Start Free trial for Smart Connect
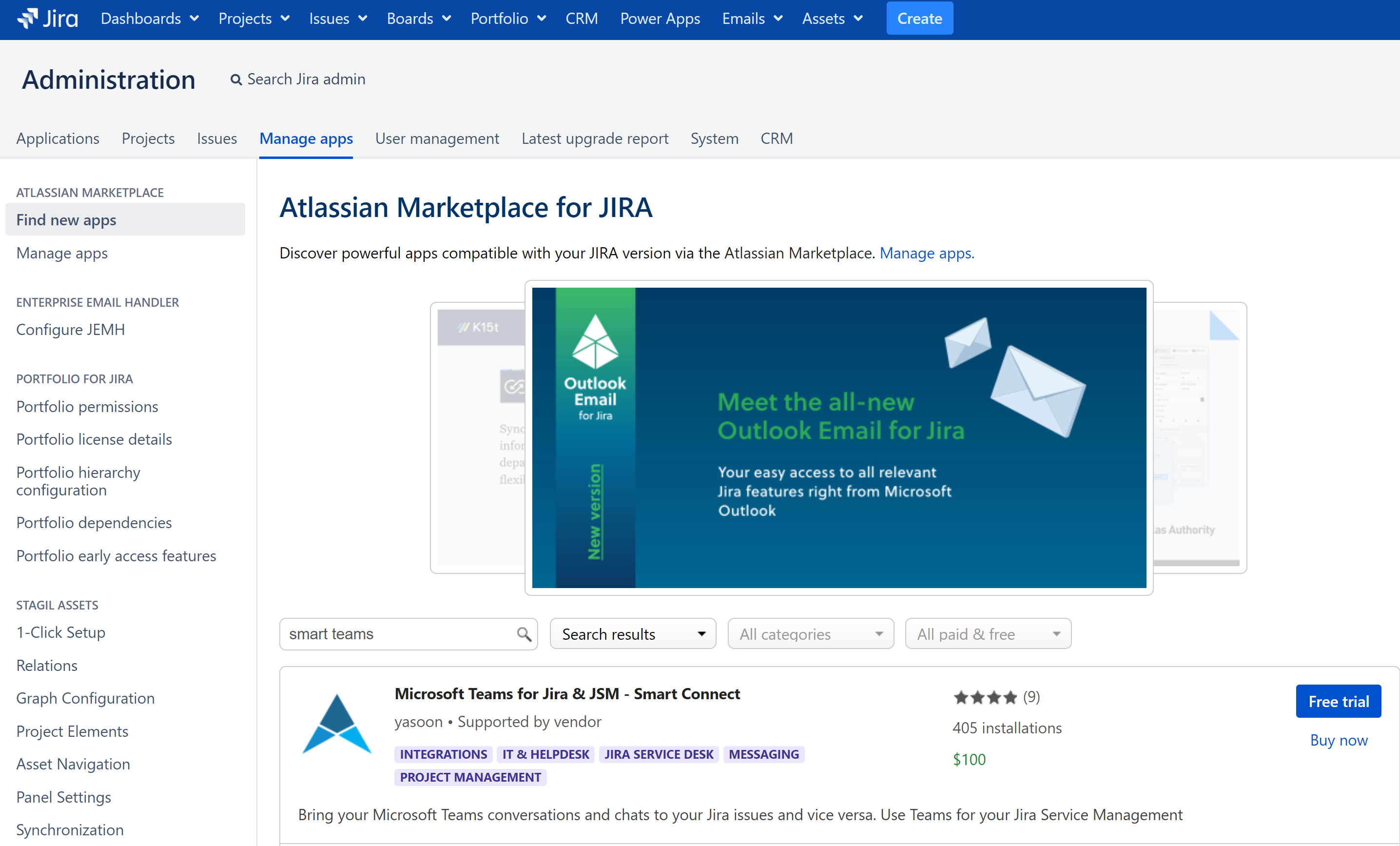Screen dimensions: 1400x846 point(1338,701)
